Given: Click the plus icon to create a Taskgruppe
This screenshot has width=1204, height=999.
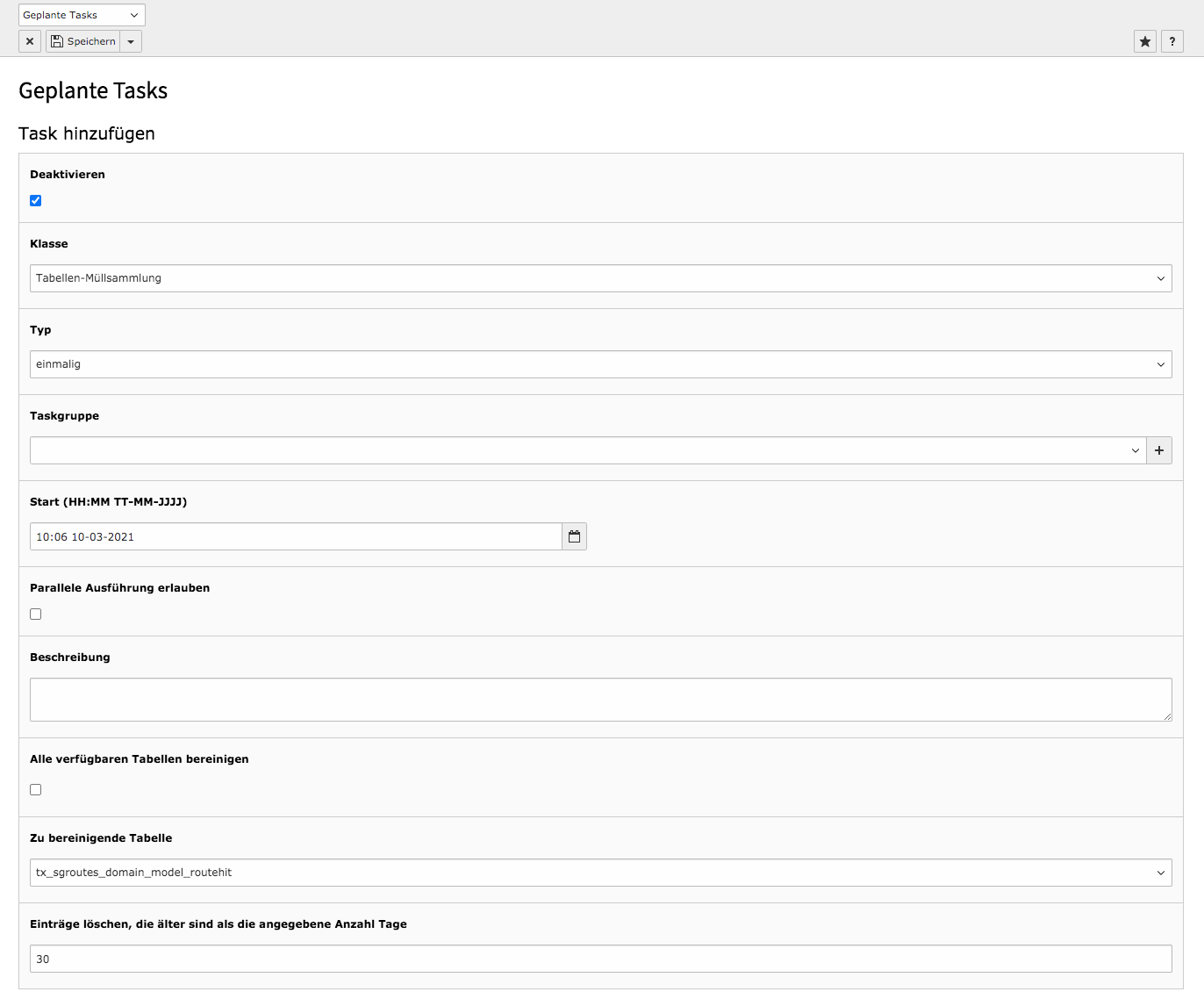Looking at the screenshot, I should (x=1158, y=449).
